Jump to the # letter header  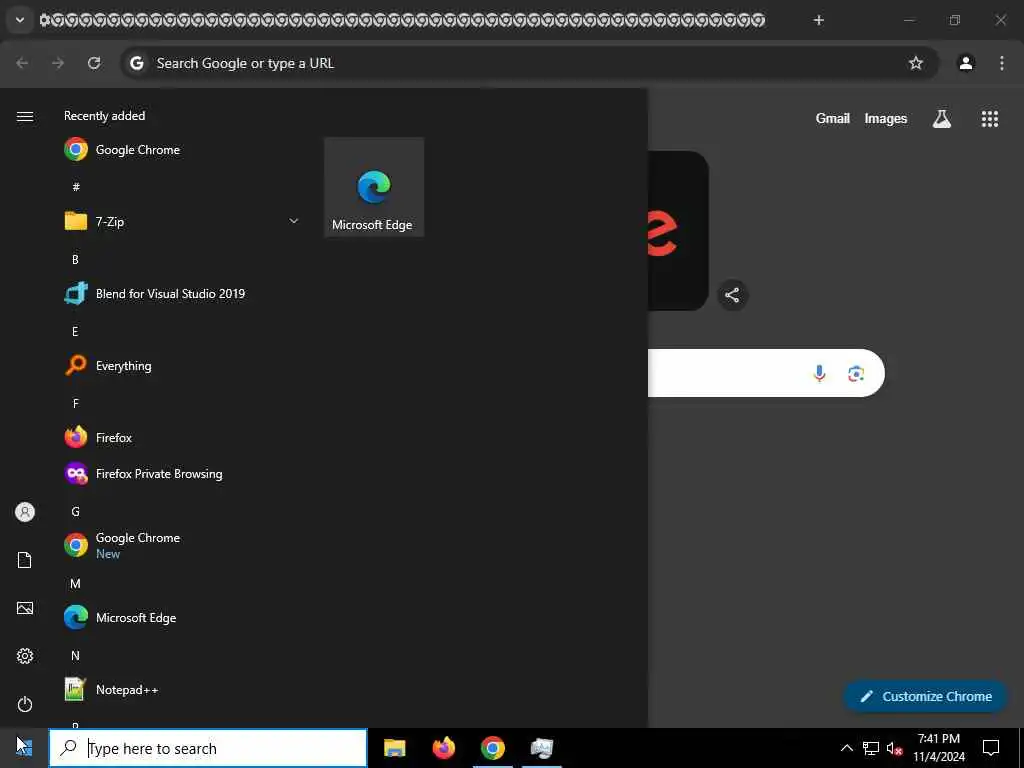(76, 187)
